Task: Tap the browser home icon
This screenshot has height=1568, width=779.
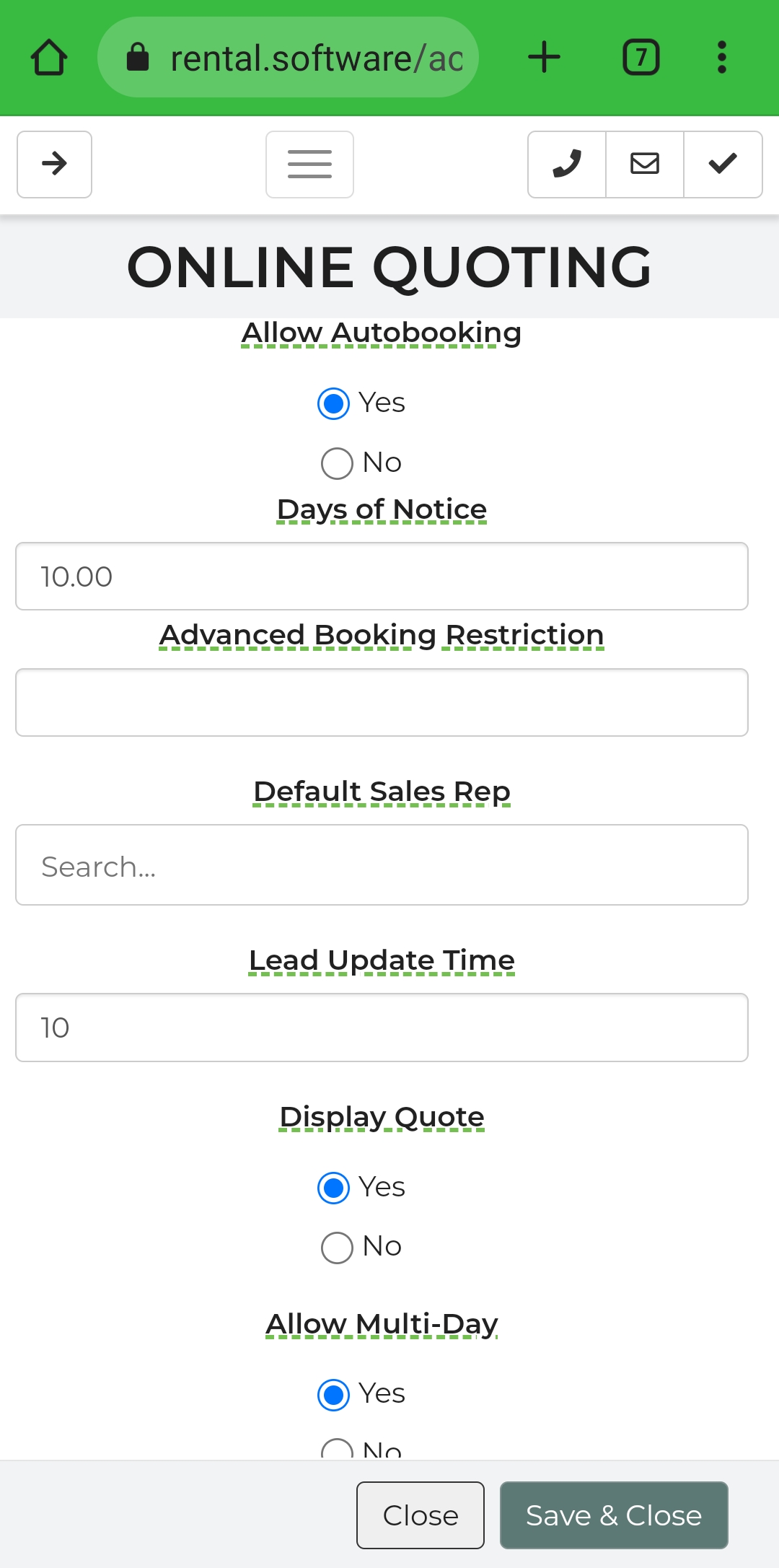Action: point(49,58)
